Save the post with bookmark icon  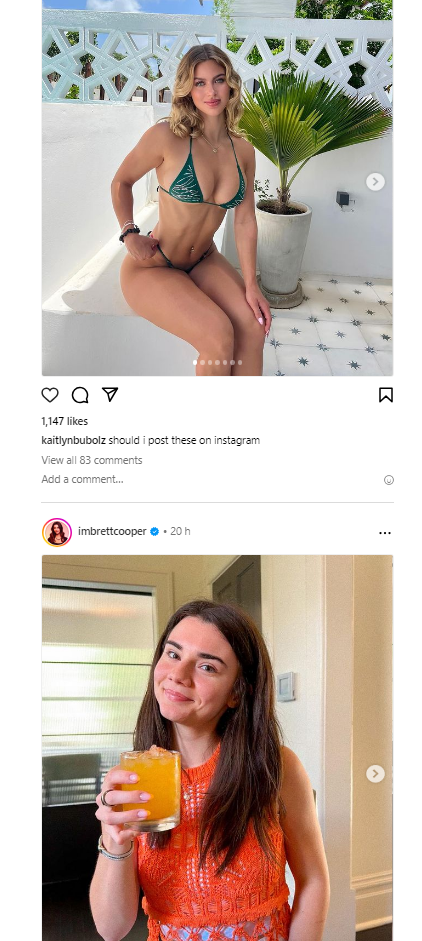pyautogui.click(x=385, y=395)
